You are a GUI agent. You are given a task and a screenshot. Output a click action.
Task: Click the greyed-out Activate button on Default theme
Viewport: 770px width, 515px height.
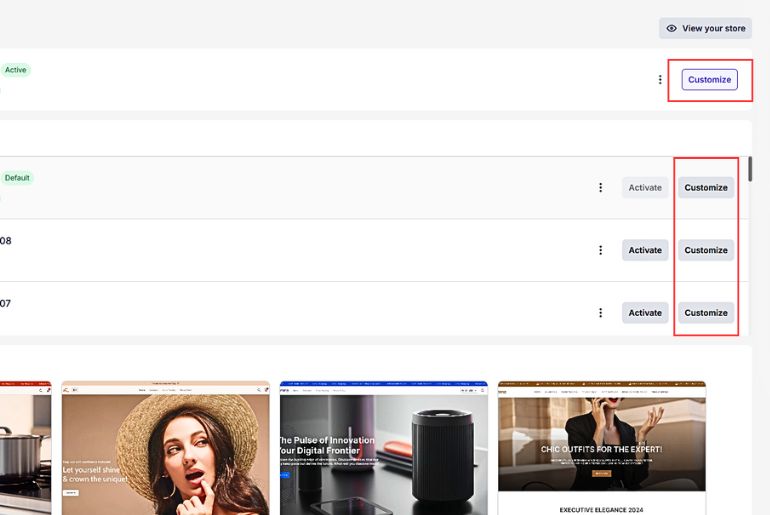645,188
